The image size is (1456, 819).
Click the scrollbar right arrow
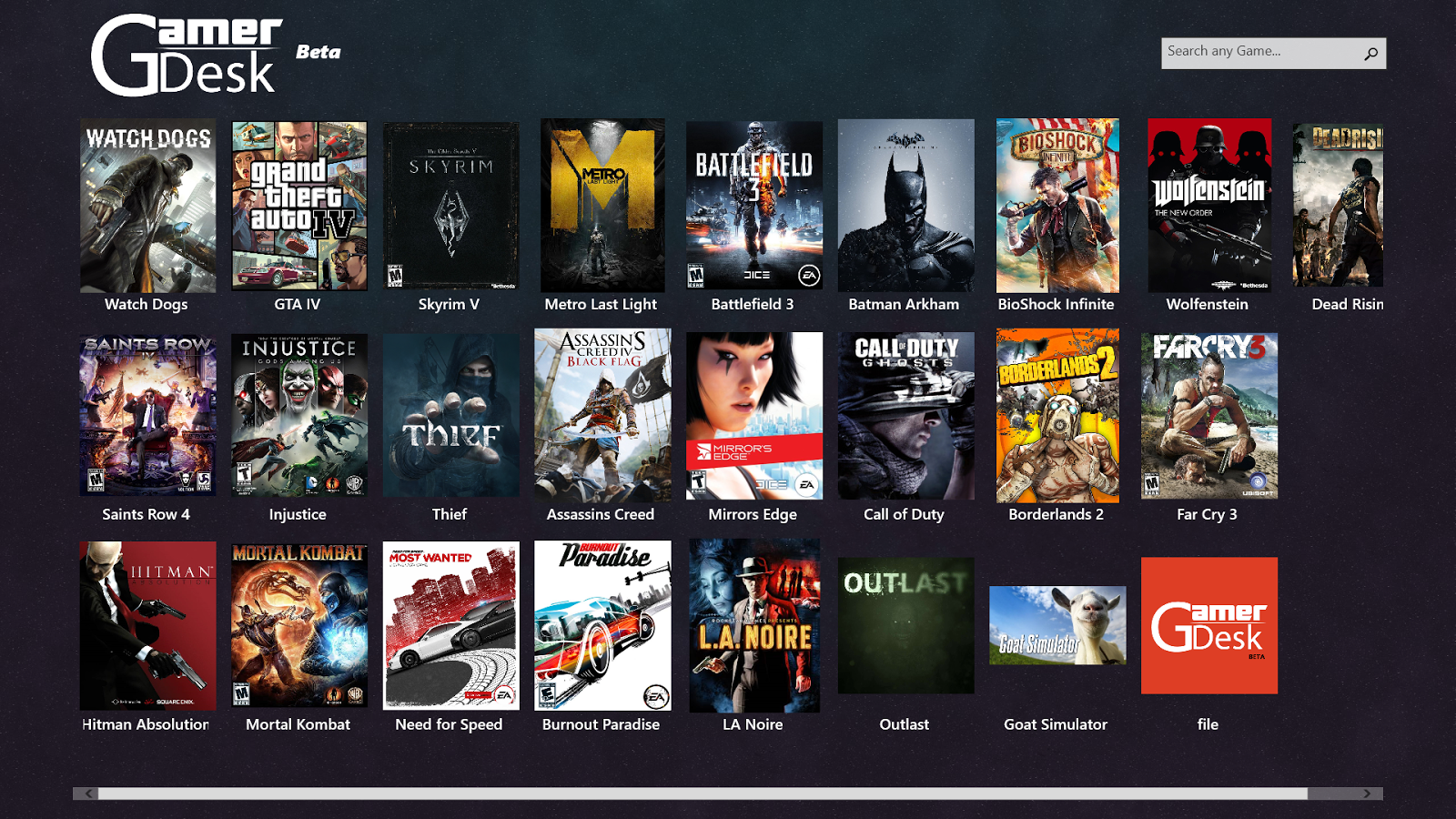click(x=1368, y=794)
